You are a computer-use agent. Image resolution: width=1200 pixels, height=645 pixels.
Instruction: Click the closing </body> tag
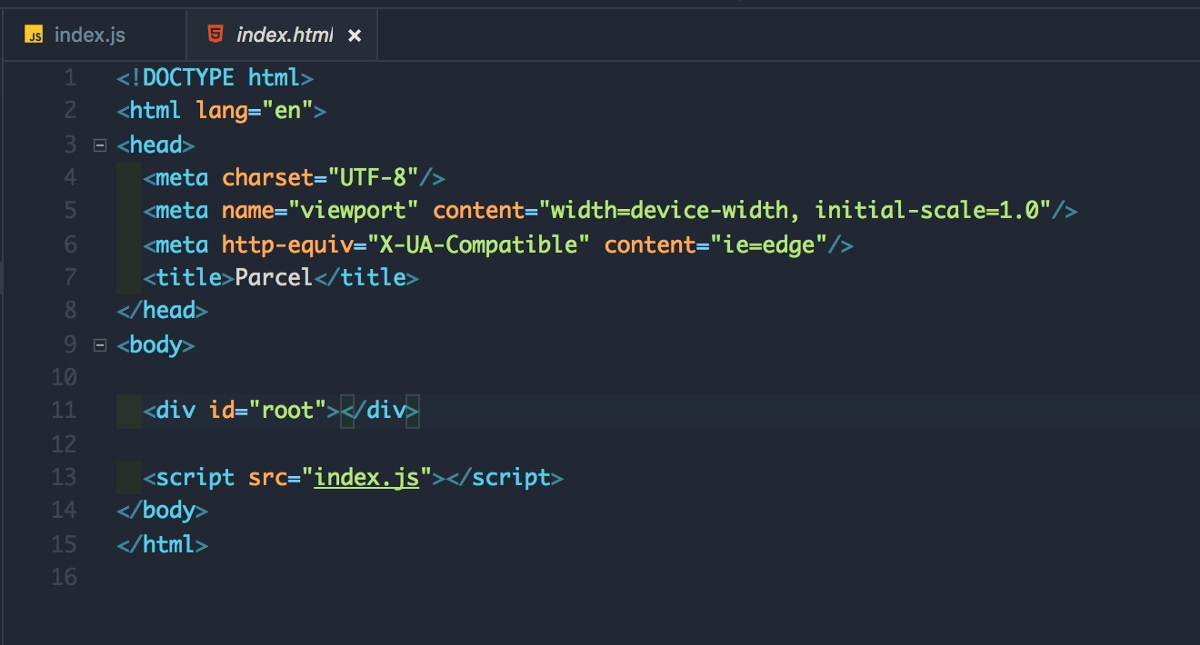coord(162,511)
